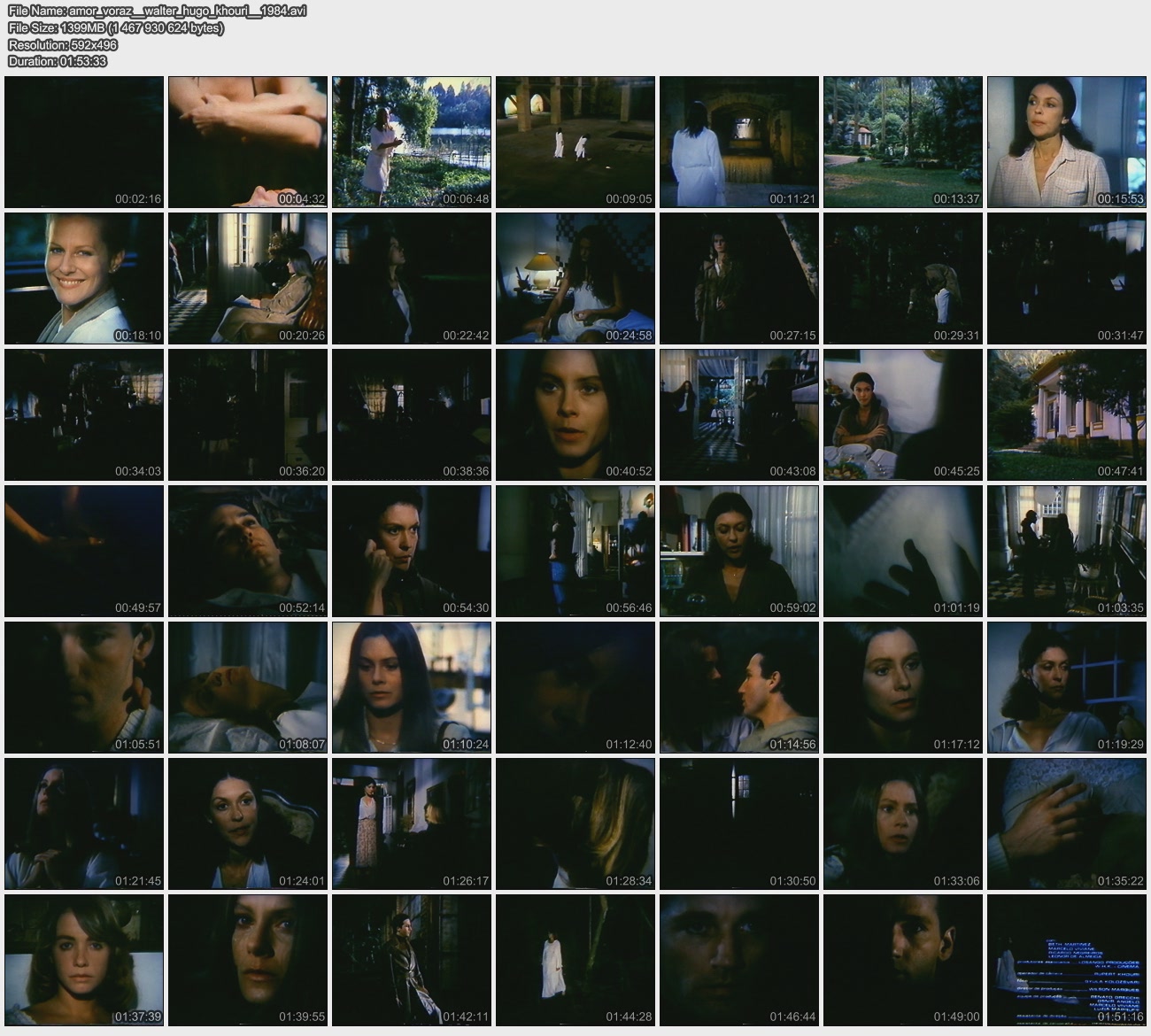Click the thumbnail timestamped 00:06:48
1151x1036 pixels.
coord(411,142)
